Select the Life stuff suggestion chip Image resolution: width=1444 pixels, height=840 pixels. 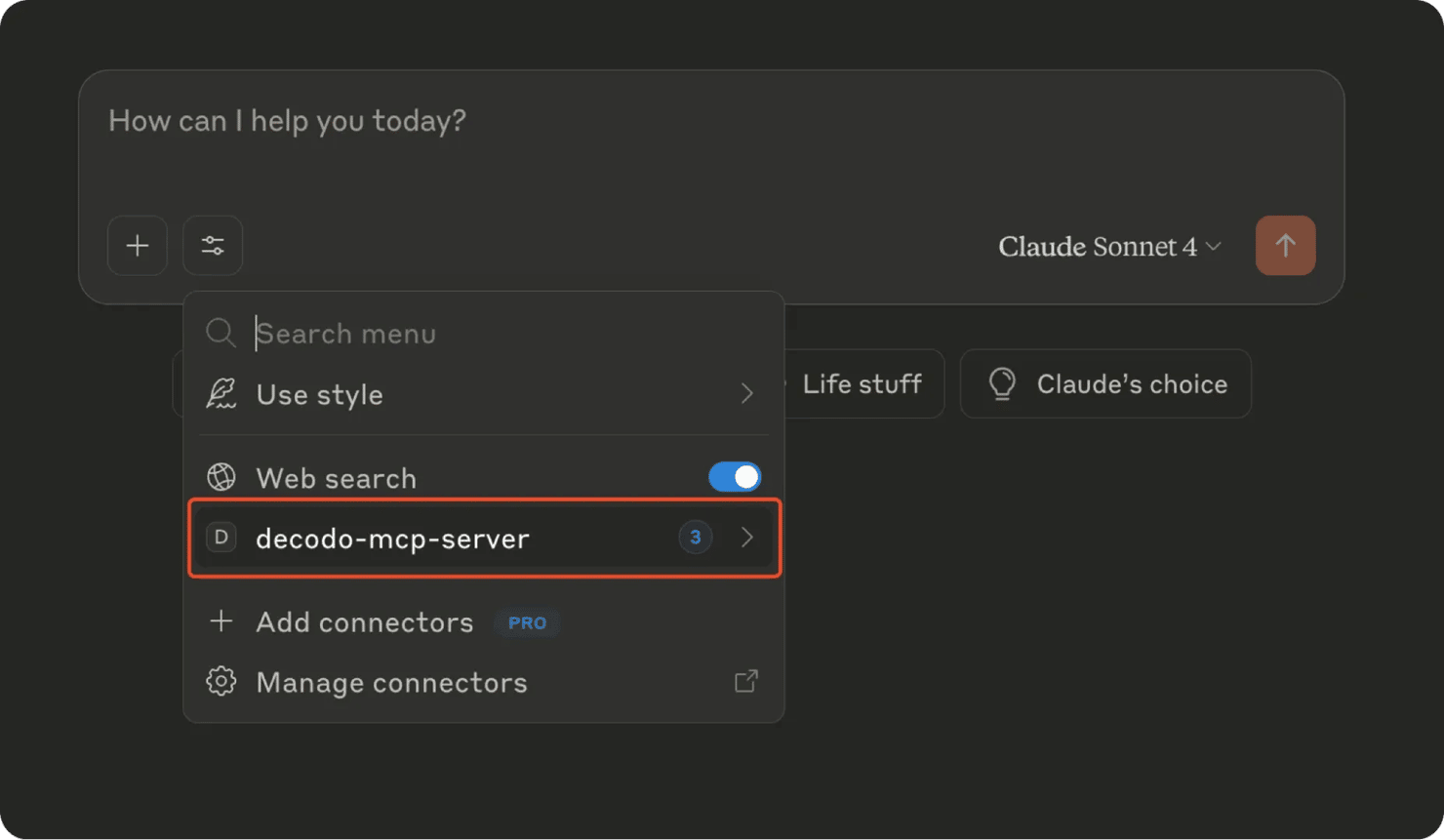[863, 383]
